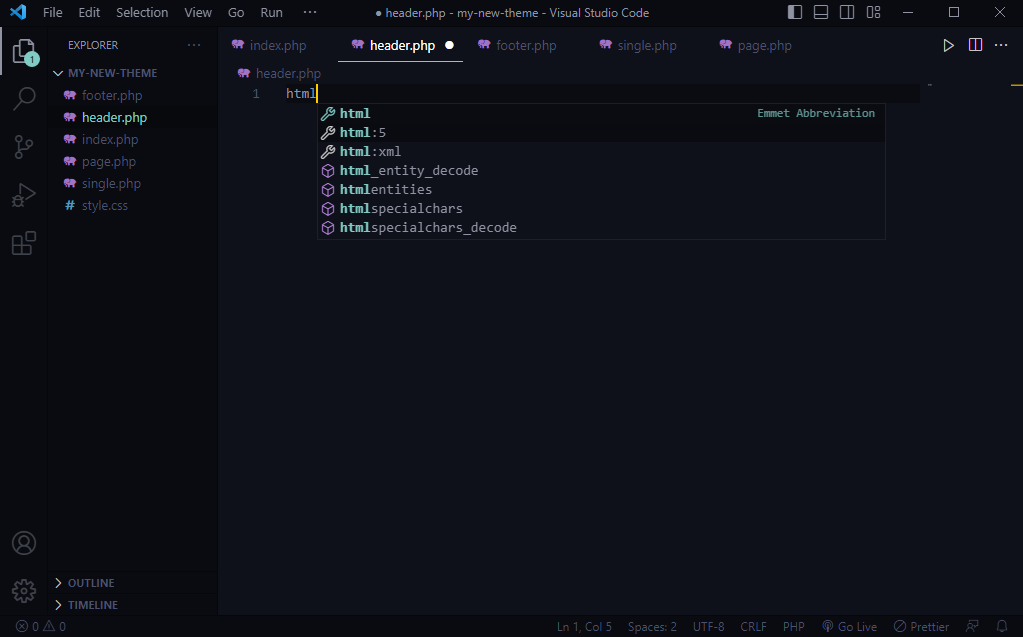
Task: Run the PHP file with play icon
Action: pos(948,45)
